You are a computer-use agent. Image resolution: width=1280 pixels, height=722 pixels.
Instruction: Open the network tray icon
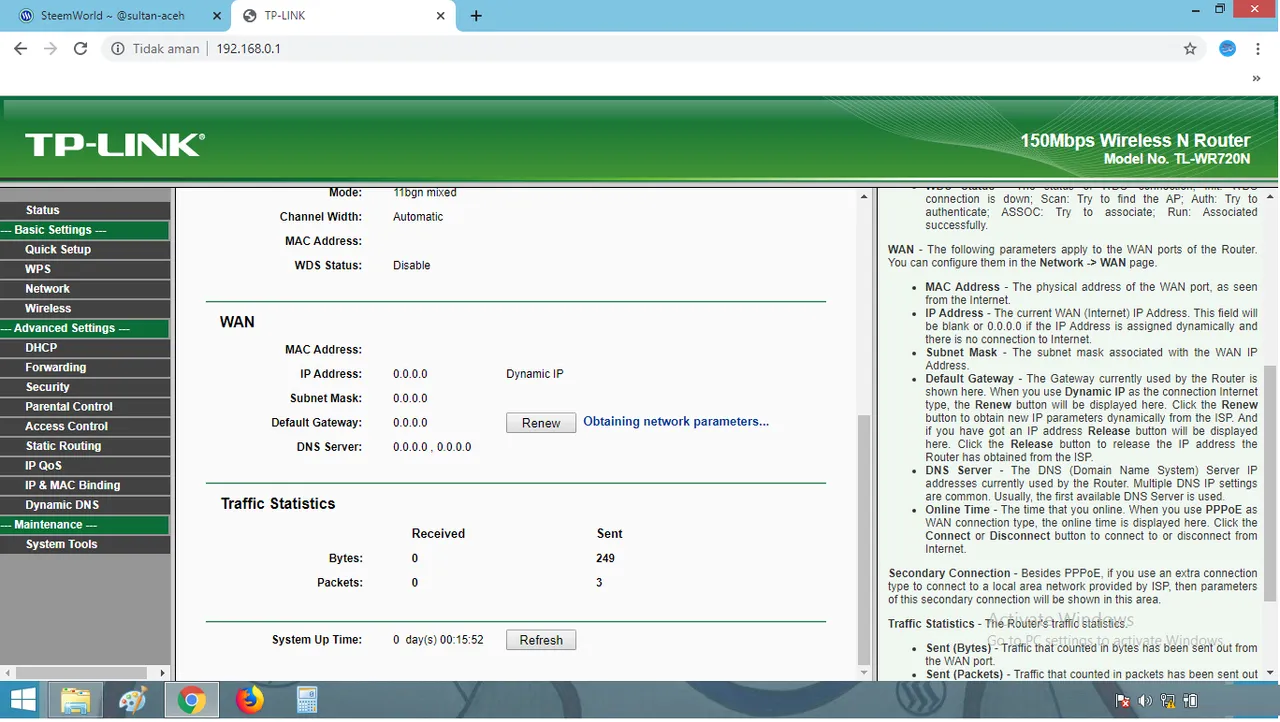pyautogui.click(x=1167, y=701)
